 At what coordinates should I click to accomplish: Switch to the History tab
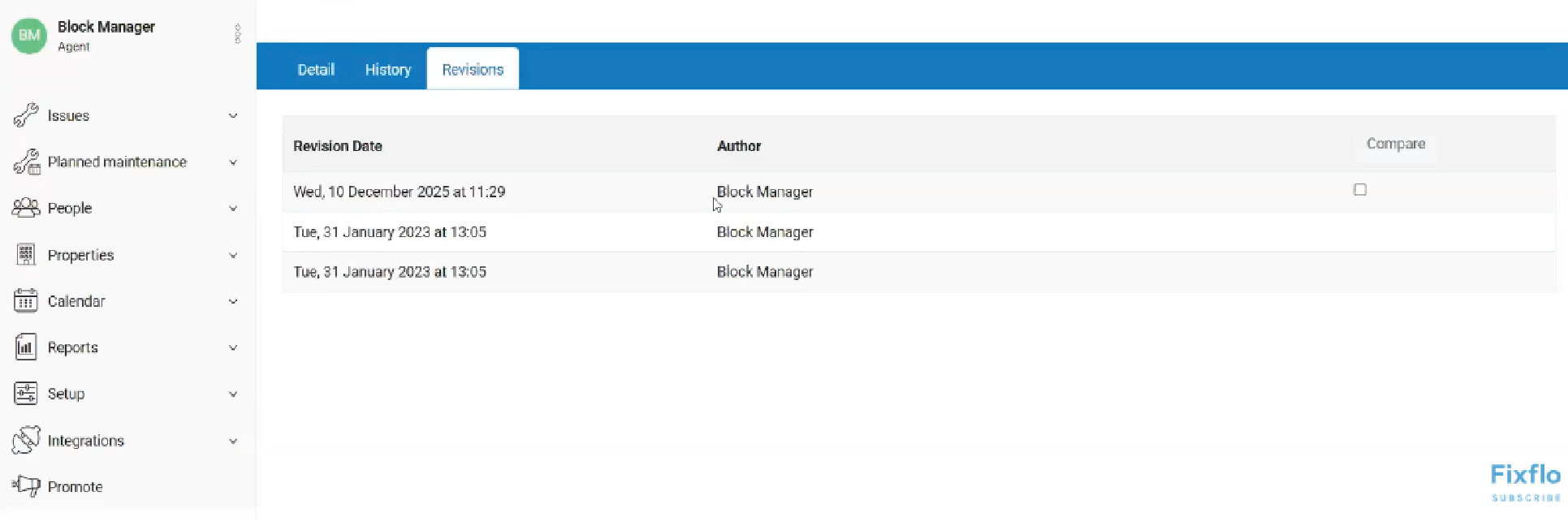pos(388,70)
